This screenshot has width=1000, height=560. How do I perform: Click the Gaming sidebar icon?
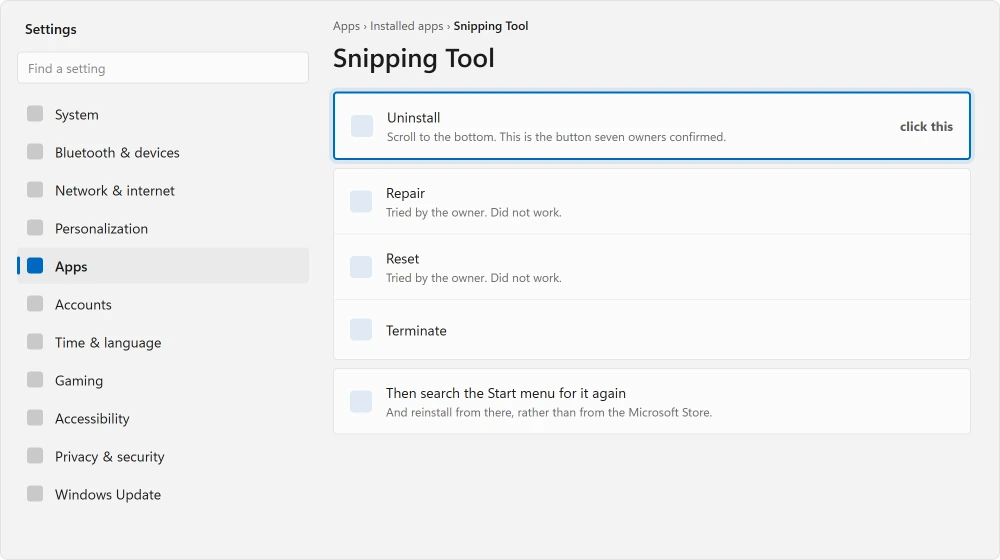[x=35, y=380]
